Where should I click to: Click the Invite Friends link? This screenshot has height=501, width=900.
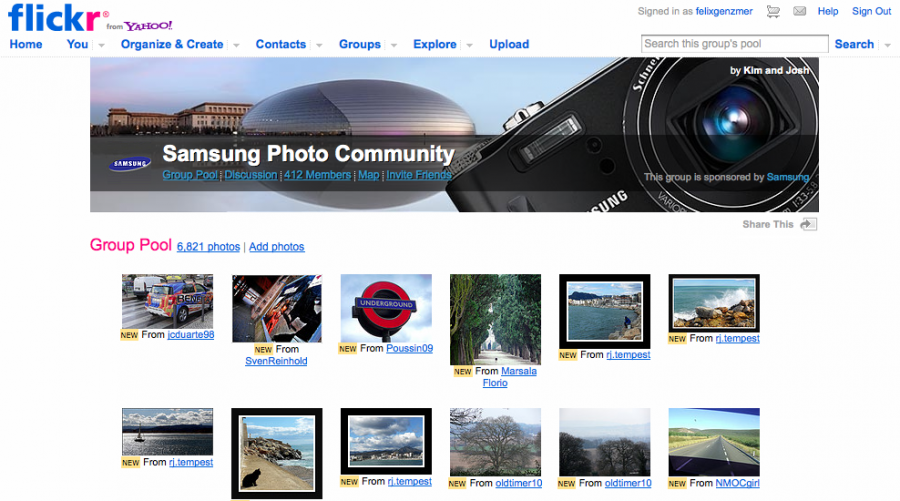[x=419, y=175]
